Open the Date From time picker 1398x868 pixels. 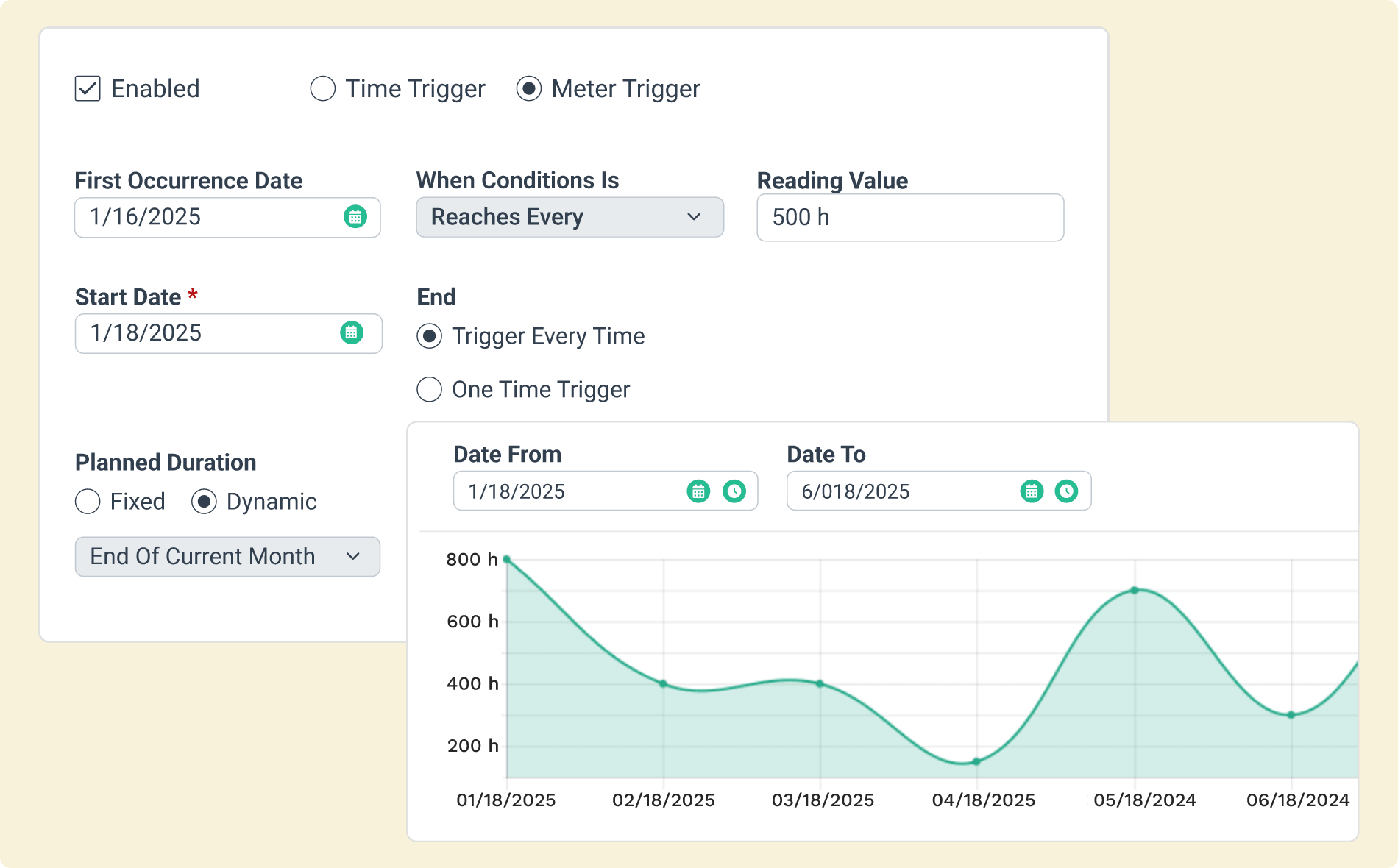click(734, 491)
